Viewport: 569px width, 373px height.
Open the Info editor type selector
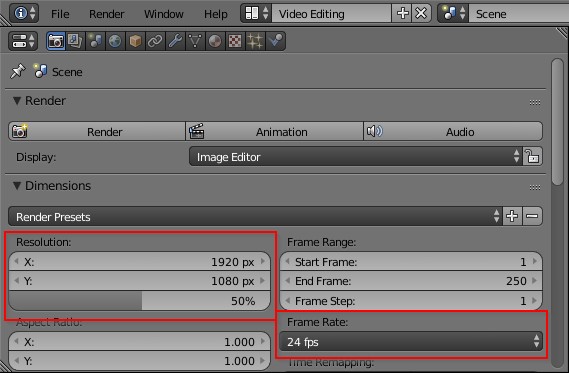[x=24, y=13]
